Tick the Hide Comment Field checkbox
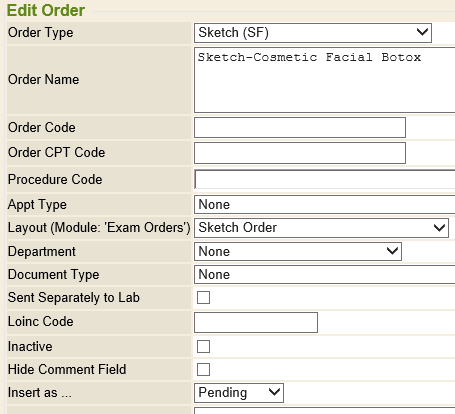 pos(203,369)
